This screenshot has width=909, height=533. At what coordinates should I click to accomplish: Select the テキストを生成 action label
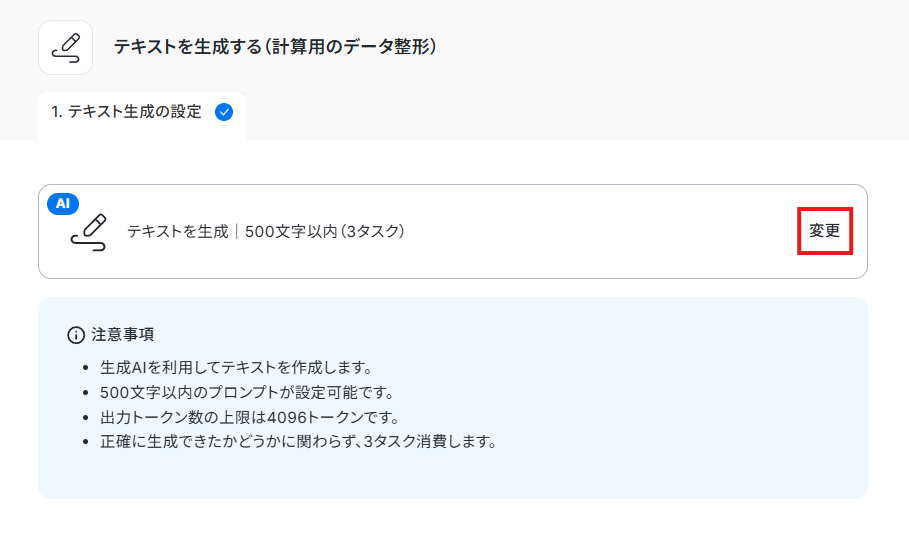(177, 231)
